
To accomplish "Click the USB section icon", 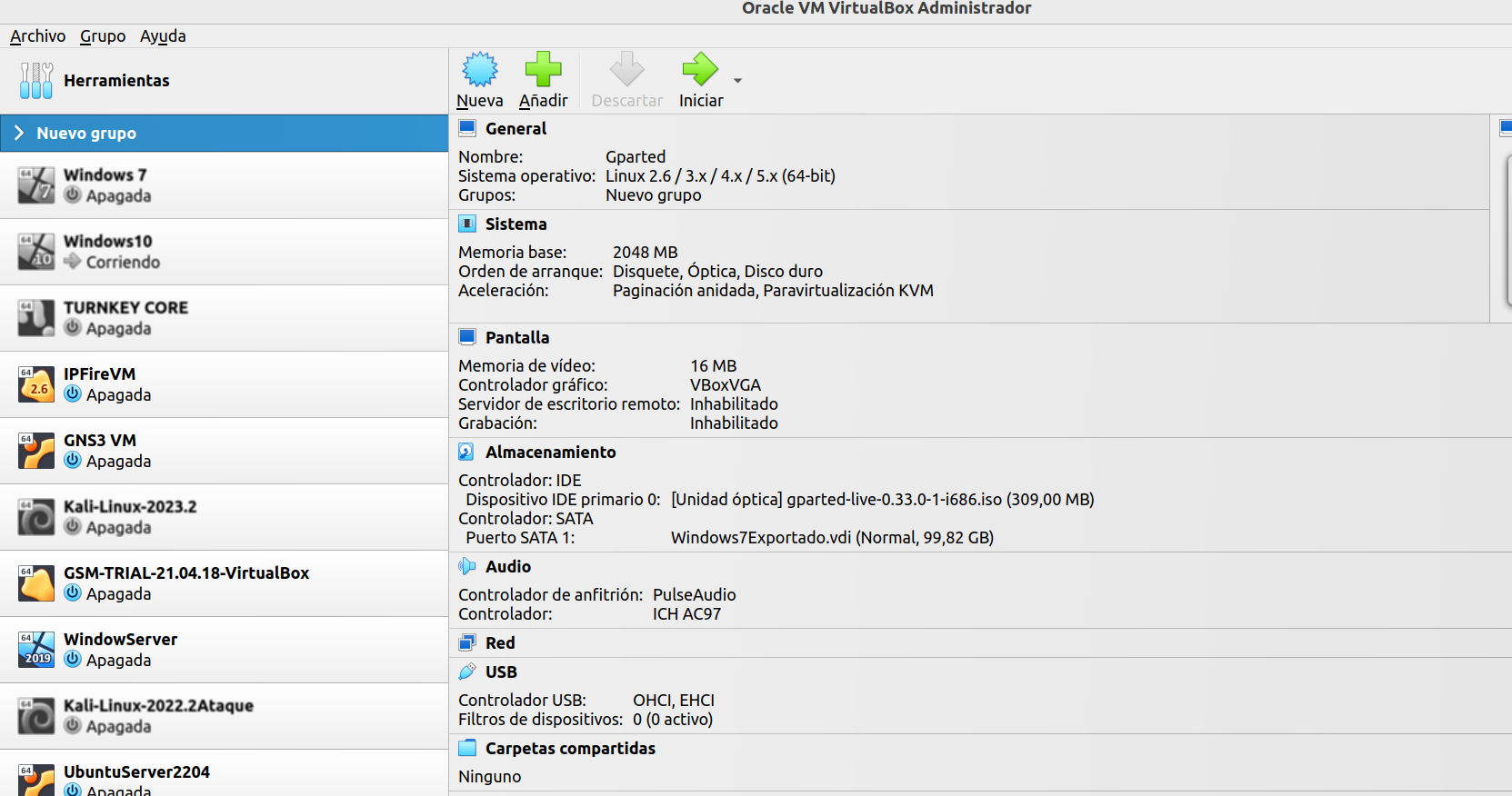I will tap(466, 672).
